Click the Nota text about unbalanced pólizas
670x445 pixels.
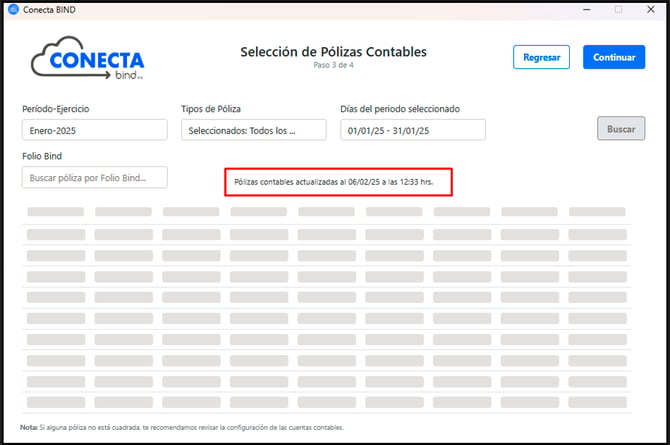(x=182, y=427)
